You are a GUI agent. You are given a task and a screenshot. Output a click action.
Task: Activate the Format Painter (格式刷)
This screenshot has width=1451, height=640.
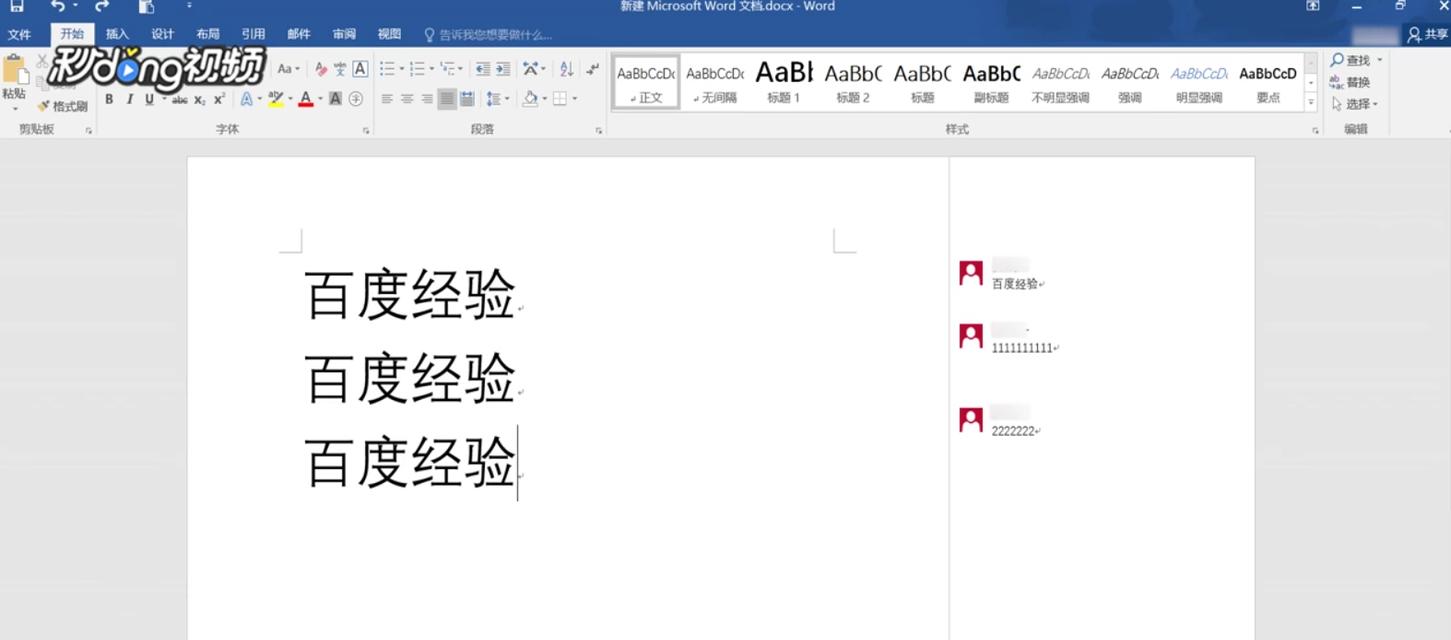click(63, 105)
